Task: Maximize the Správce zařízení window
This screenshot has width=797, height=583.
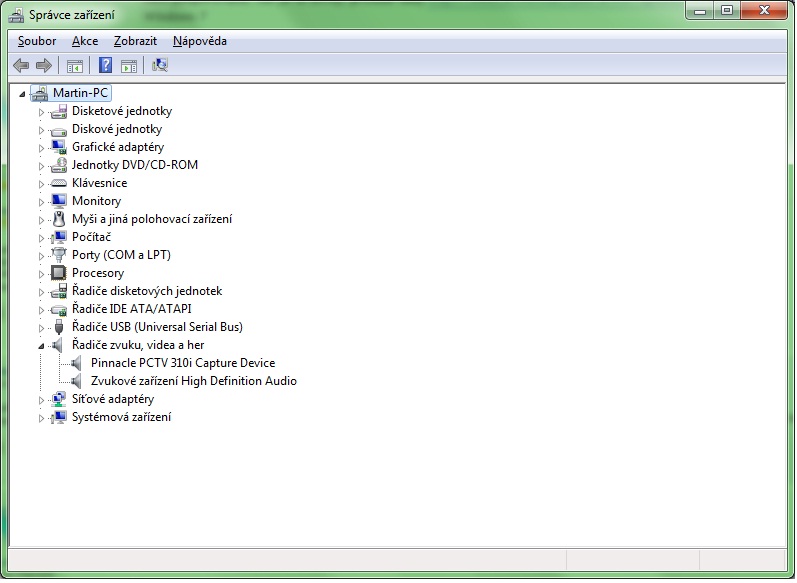Action: click(727, 10)
